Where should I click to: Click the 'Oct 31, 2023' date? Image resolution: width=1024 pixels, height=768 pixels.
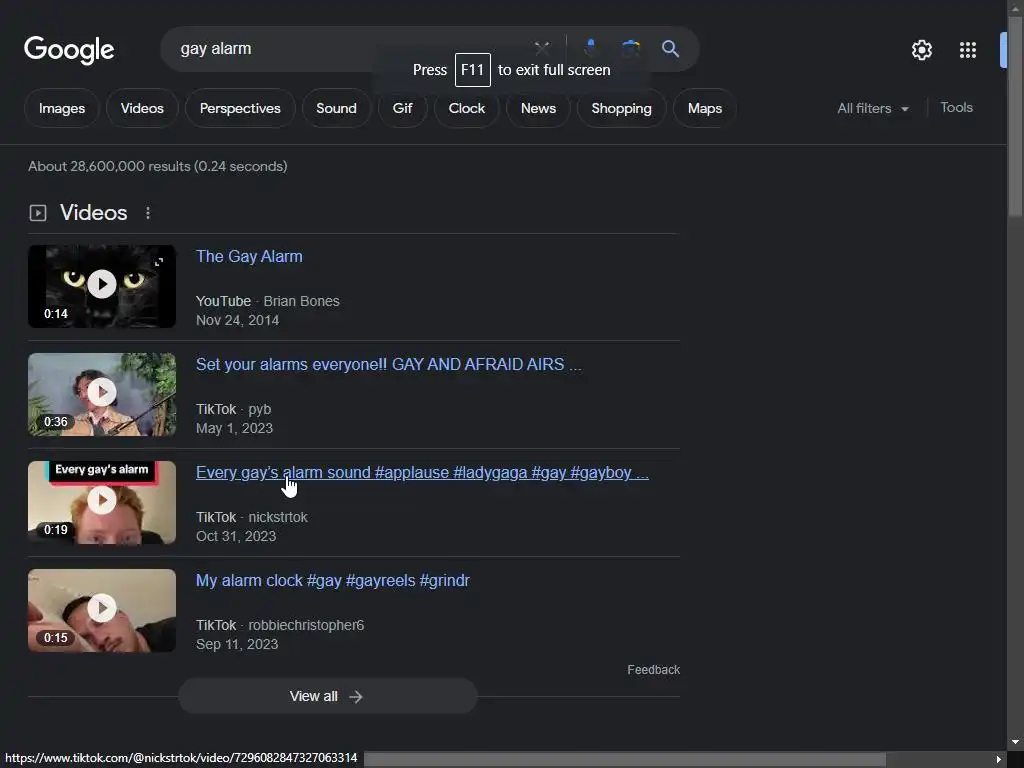point(236,536)
